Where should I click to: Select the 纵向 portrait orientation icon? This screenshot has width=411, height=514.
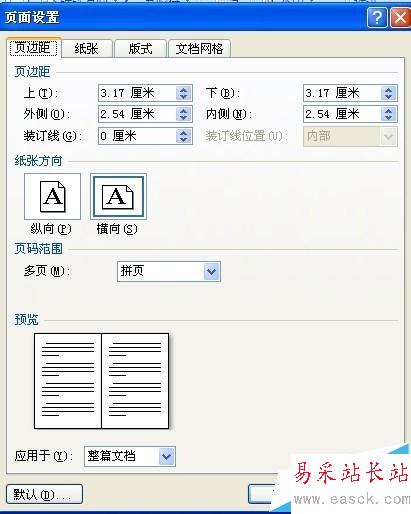(x=52, y=196)
